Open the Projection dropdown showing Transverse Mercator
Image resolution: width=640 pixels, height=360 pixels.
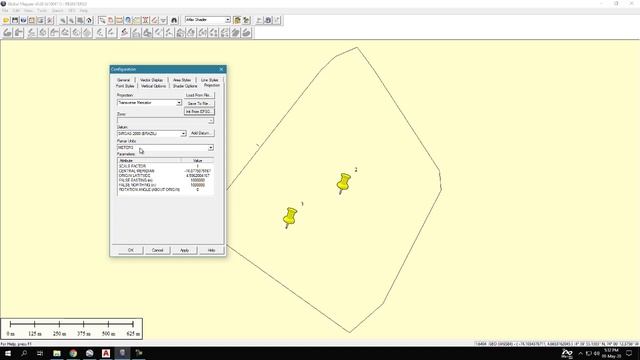click(149, 103)
